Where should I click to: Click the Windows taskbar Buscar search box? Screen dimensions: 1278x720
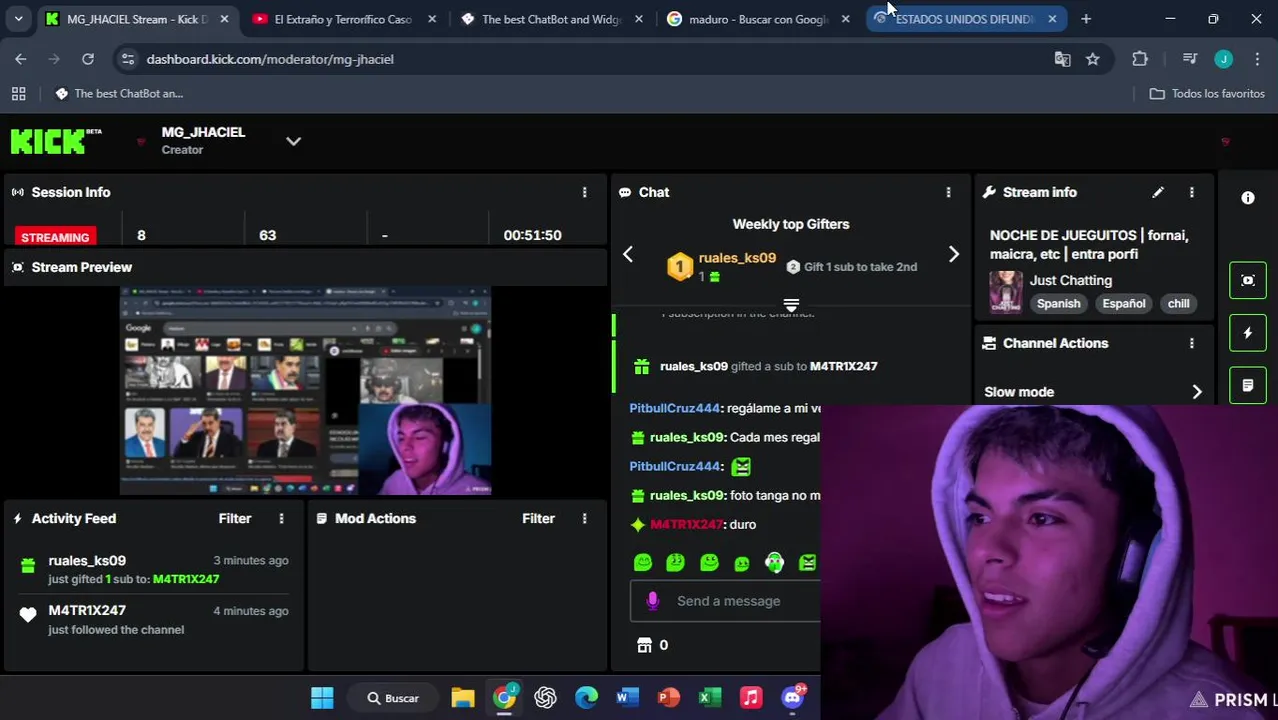point(394,697)
